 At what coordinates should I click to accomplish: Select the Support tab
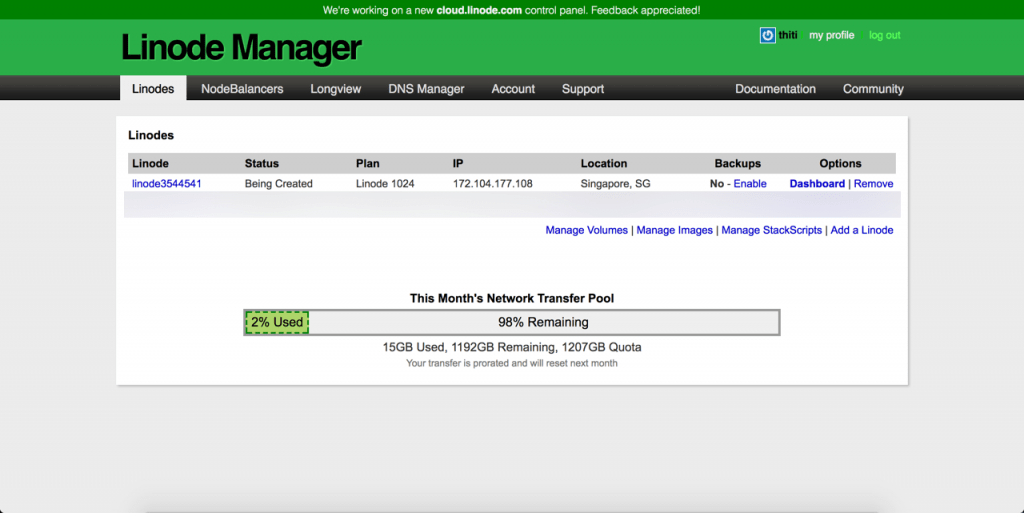coord(582,89)
